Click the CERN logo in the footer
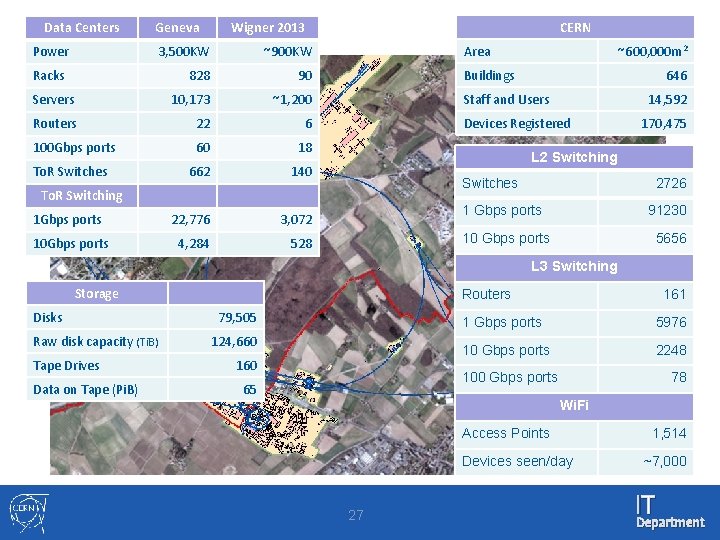720x540 pixels. click(x=28, y=513)
